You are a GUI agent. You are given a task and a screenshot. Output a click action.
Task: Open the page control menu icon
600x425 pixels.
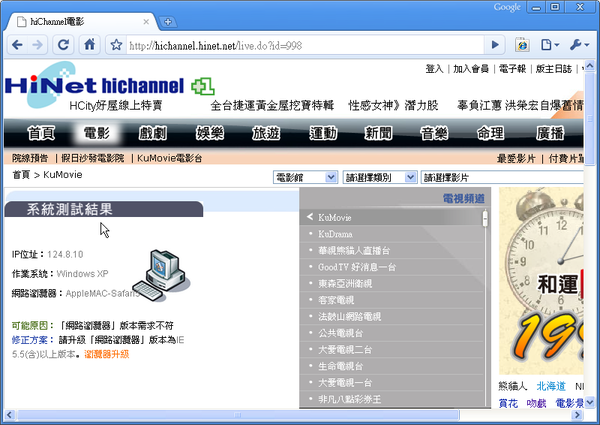550,45
